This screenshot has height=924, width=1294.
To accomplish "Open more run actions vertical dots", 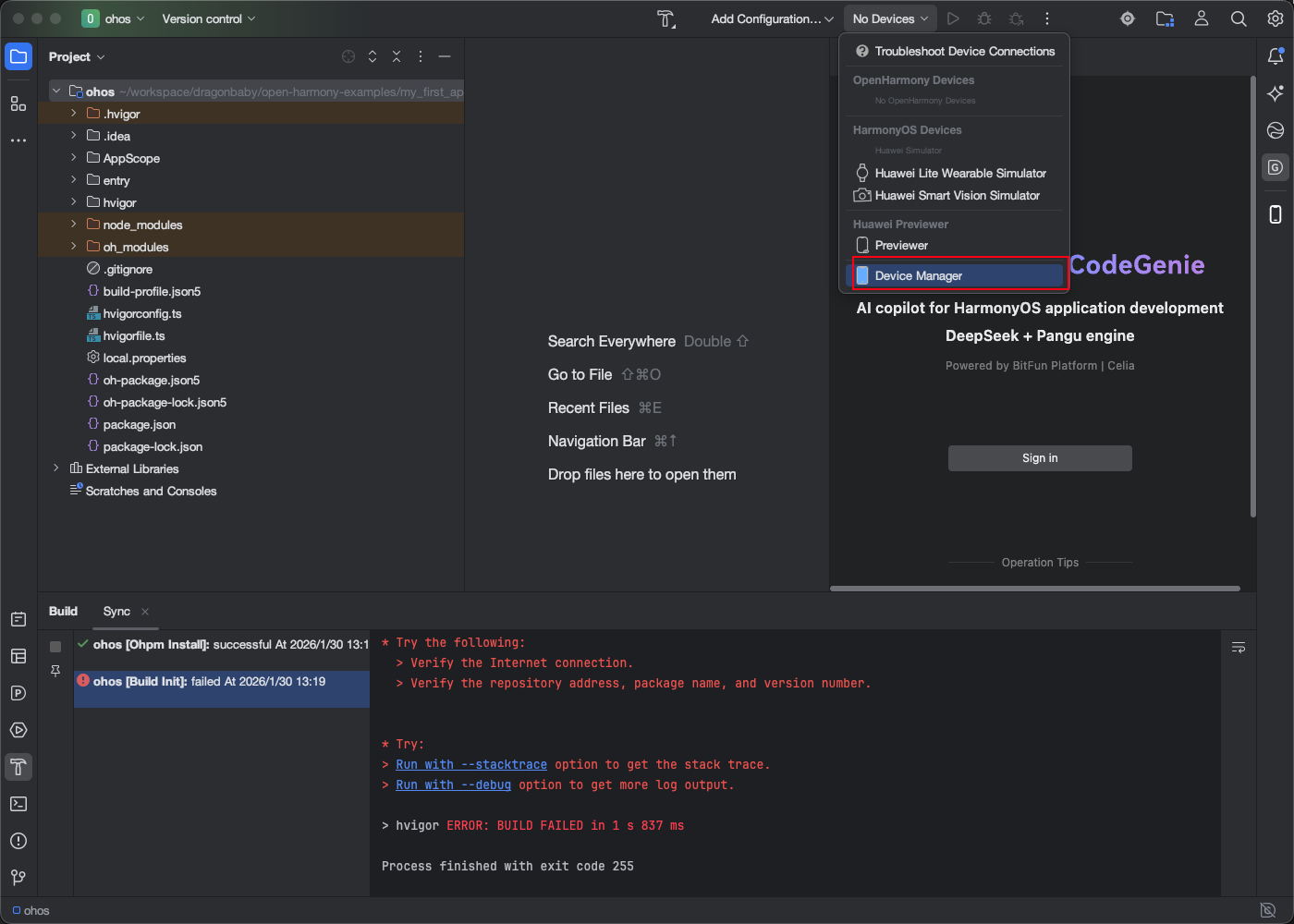I will click(1047, 18).
